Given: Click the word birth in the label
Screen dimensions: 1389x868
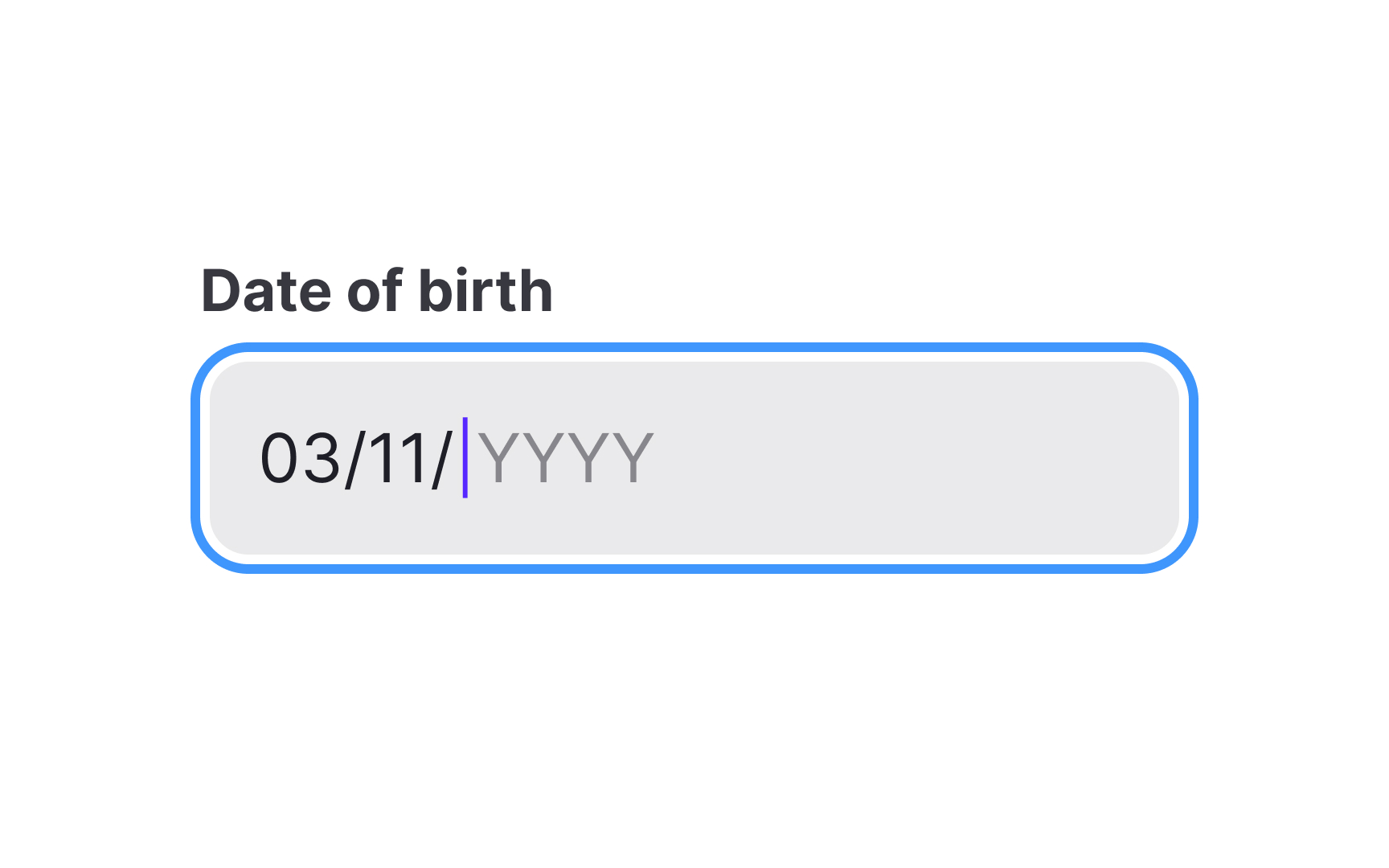Looking at the screenshot, I should click(489, 291).
